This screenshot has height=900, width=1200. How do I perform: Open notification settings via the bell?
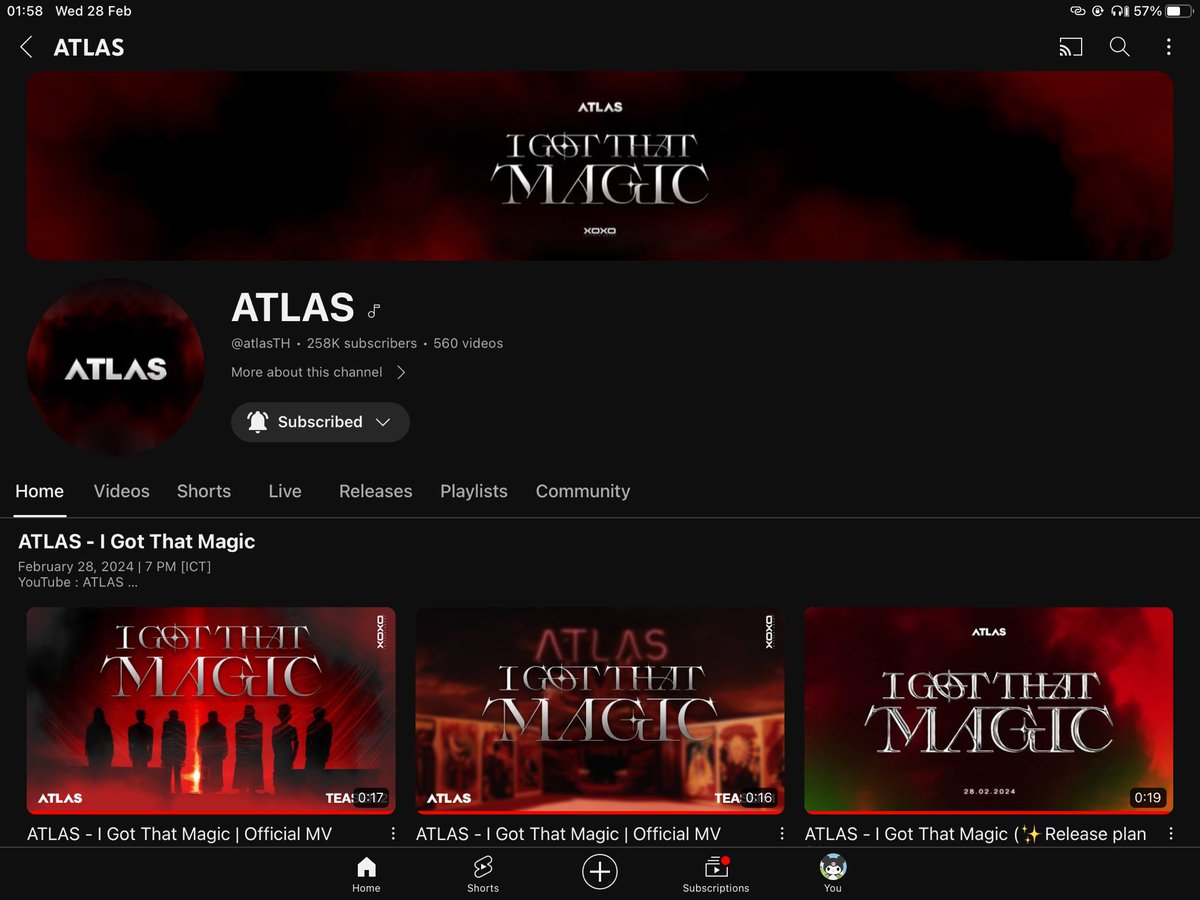[257, 422]
